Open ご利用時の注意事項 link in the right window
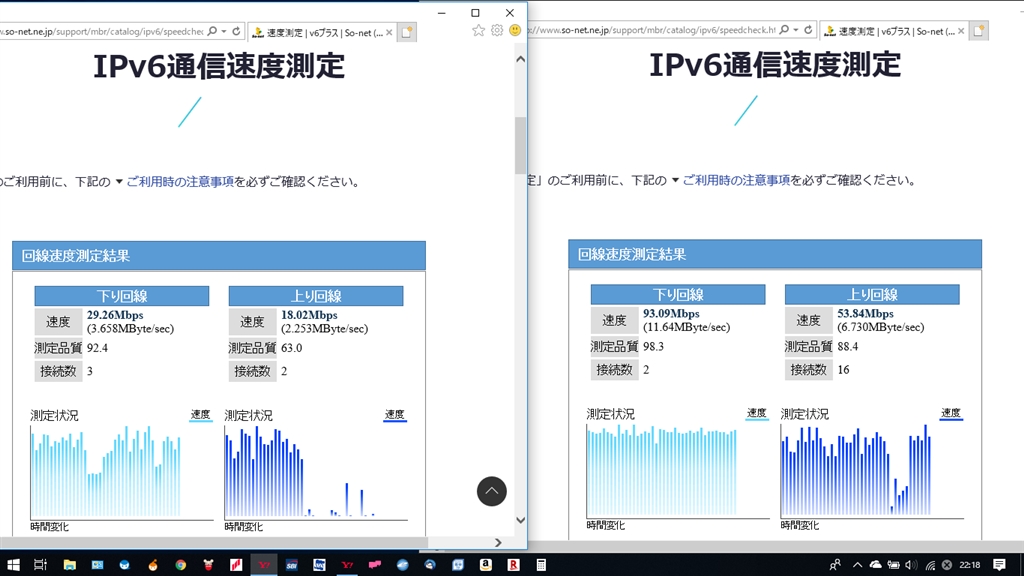 click(x=736, y=181)
